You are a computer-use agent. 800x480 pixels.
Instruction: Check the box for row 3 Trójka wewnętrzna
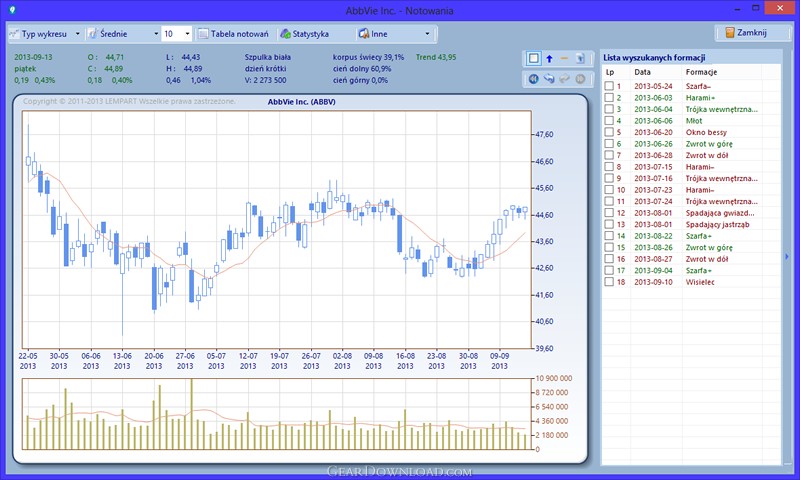pyautogui.click(x=609, y=109)
